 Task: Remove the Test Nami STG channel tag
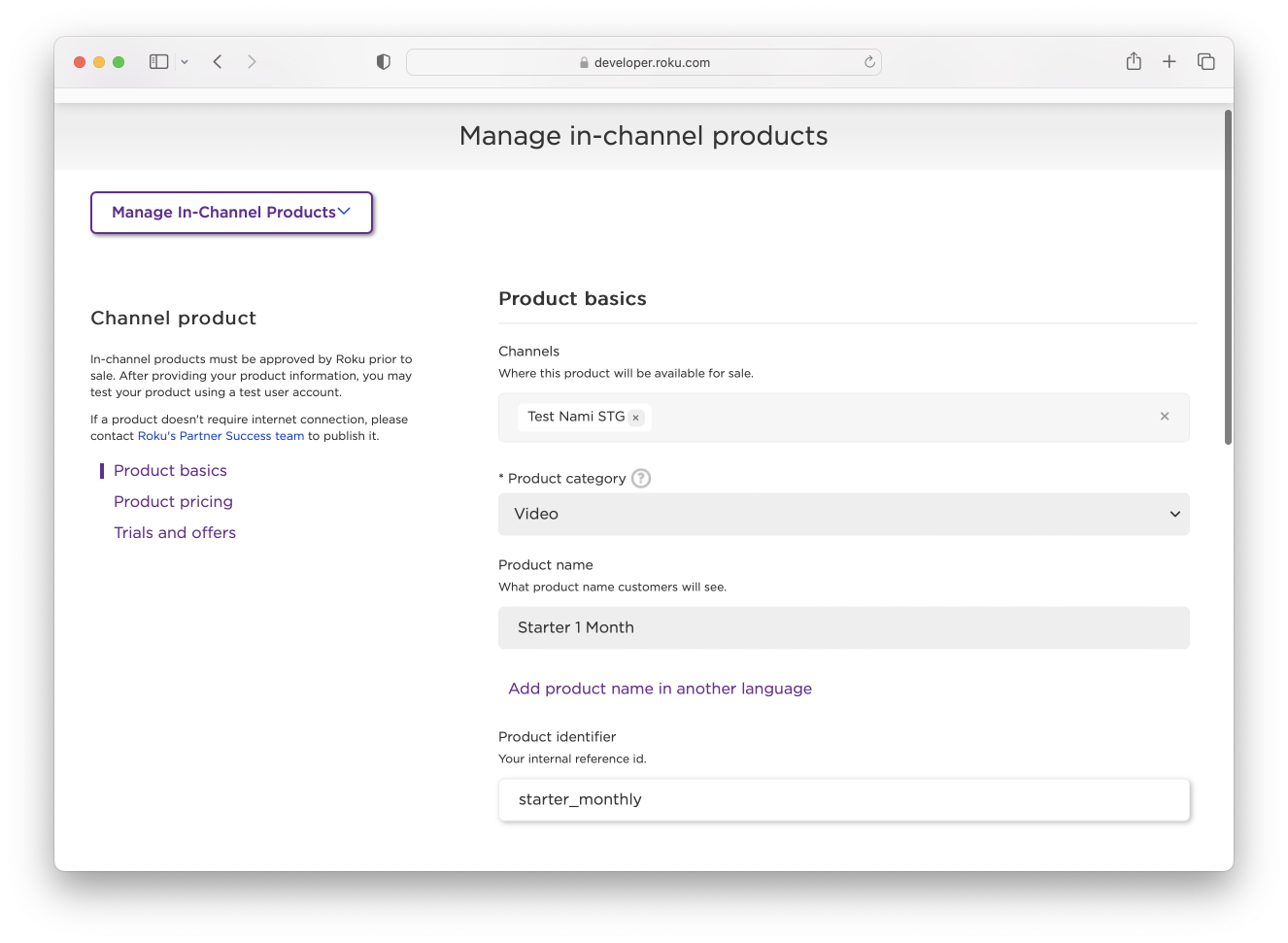[636, 418]
